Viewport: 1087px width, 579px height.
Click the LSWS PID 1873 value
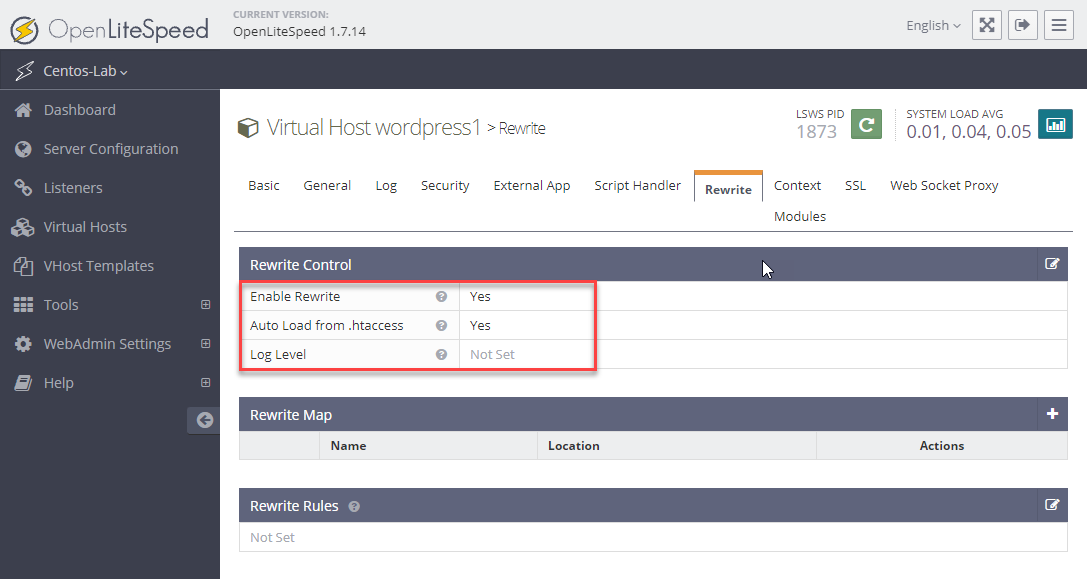click(x=817, y=132)
